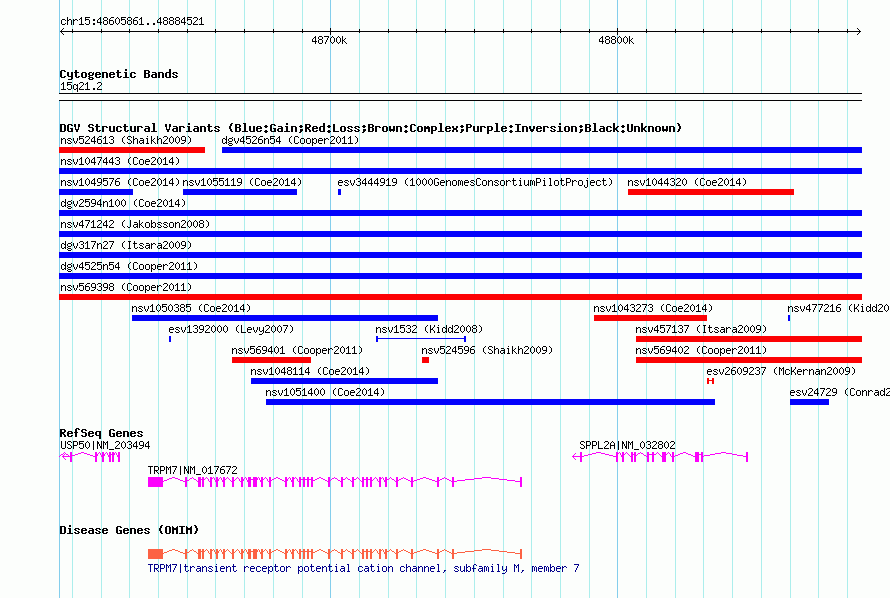Select the nsv1055119 (Coe2014) label
890x598 pixels.
pyautogui.click(x=242, y=182)
